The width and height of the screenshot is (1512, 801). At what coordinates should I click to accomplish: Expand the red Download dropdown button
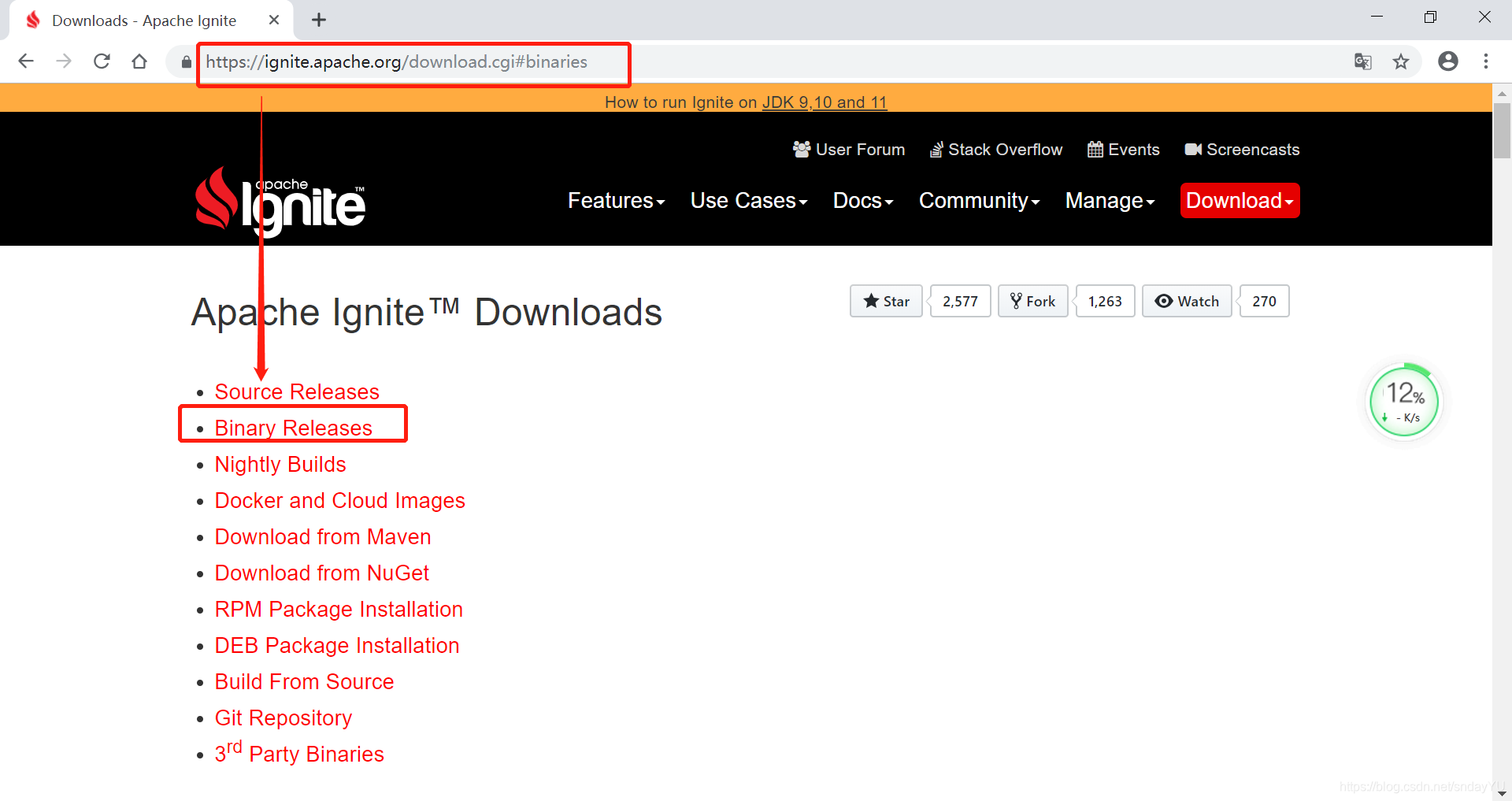point(1240,201)
